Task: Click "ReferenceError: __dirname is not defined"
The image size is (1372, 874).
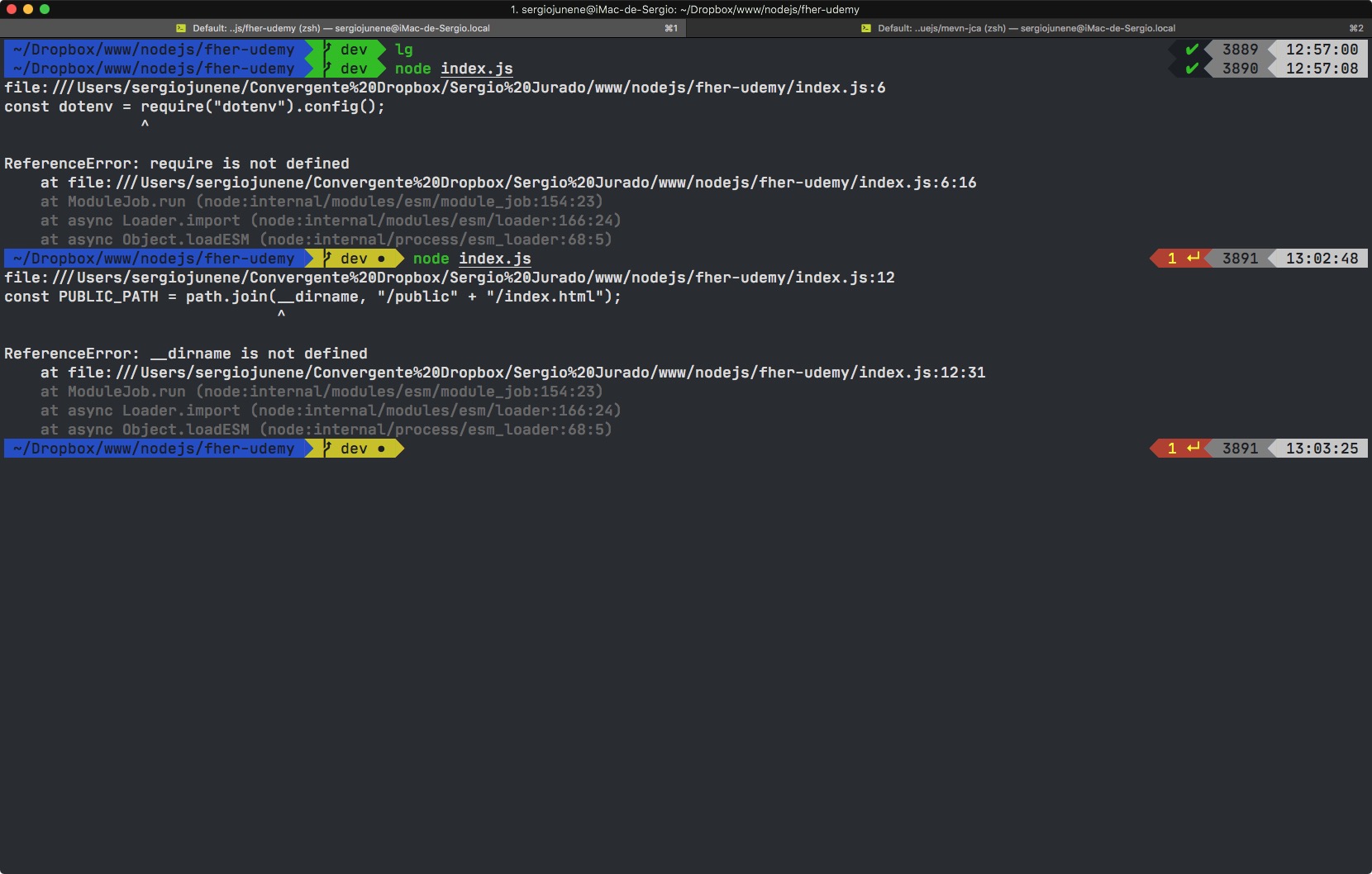Action: 186,354
